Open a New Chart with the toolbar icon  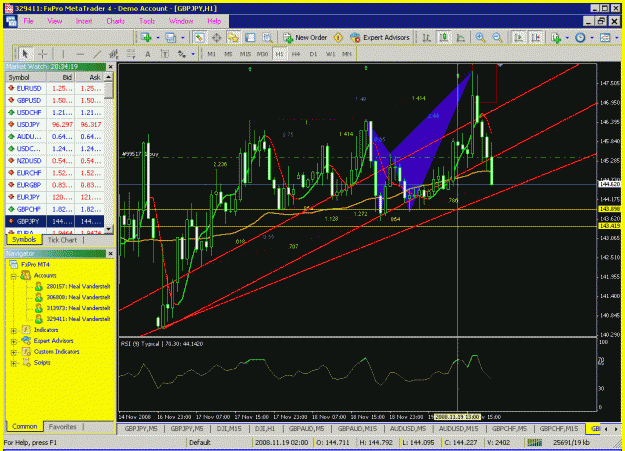pyautogui.click(x=146, y=37)
